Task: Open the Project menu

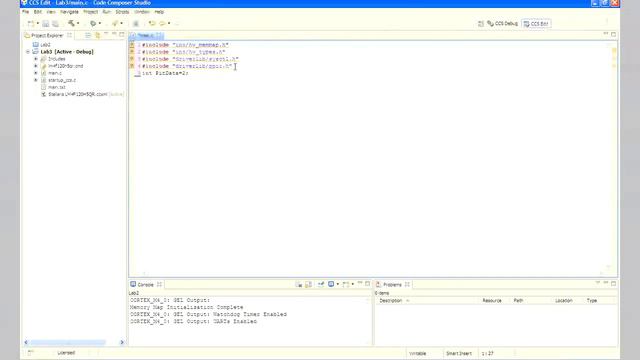Action: click(91, 12)
